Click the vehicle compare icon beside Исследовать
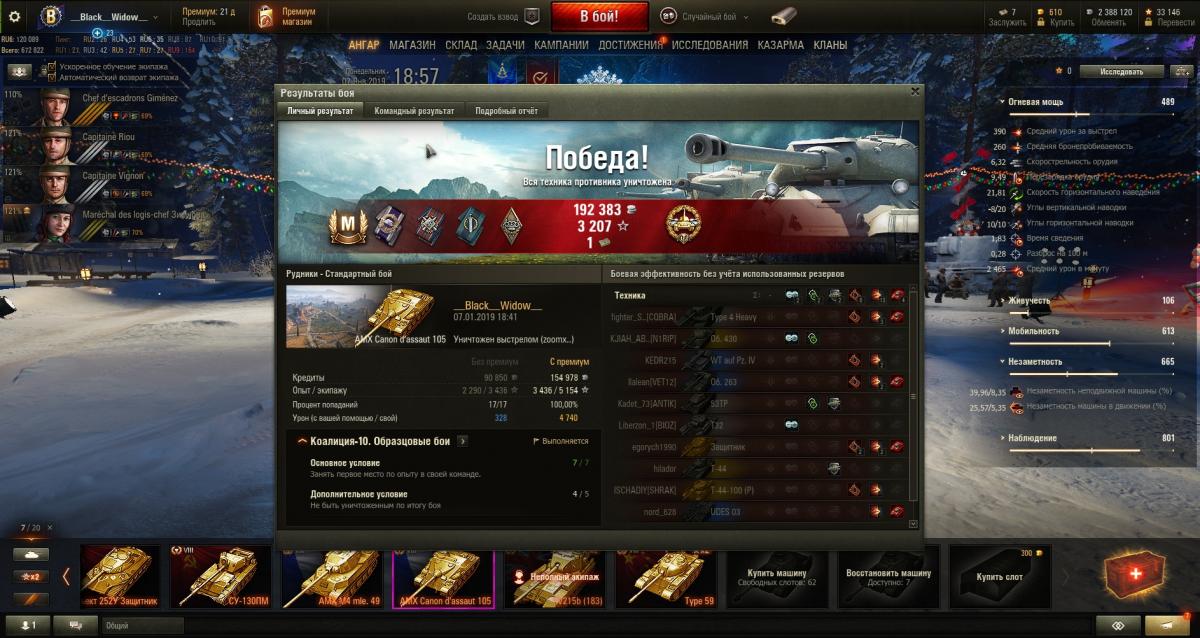The width and height of the screenshot is (1200, 638). pyautogui.click(x=1183, y=71)
